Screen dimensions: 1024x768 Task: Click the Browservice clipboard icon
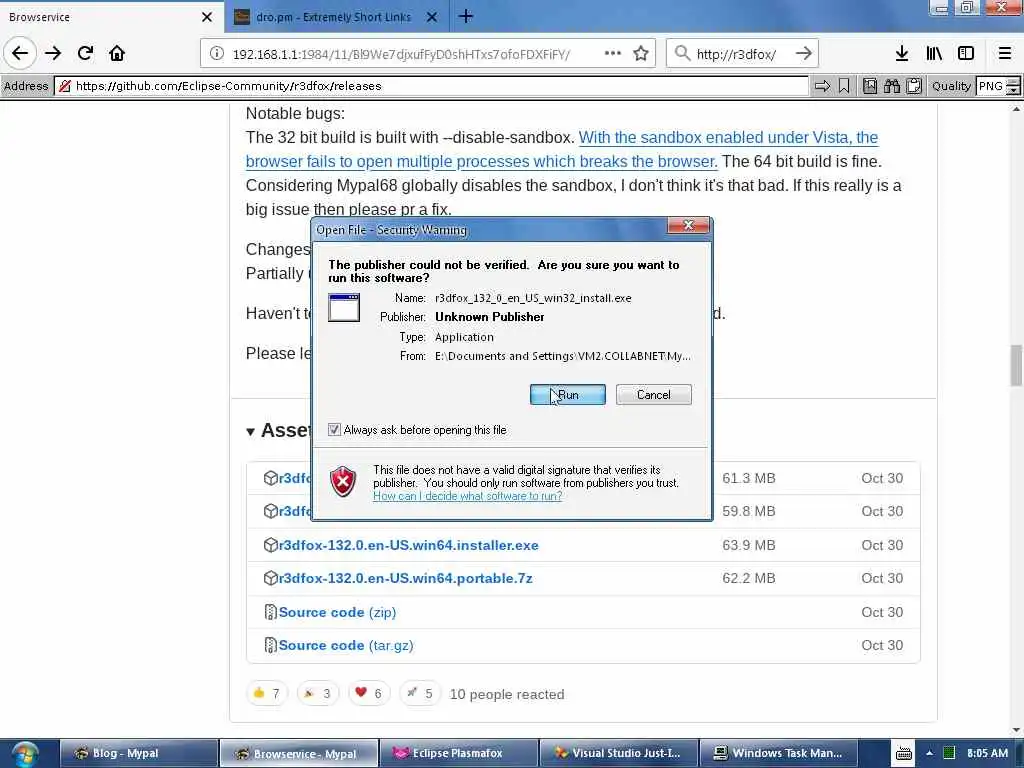pyautogui.click(x=914, y=86)
